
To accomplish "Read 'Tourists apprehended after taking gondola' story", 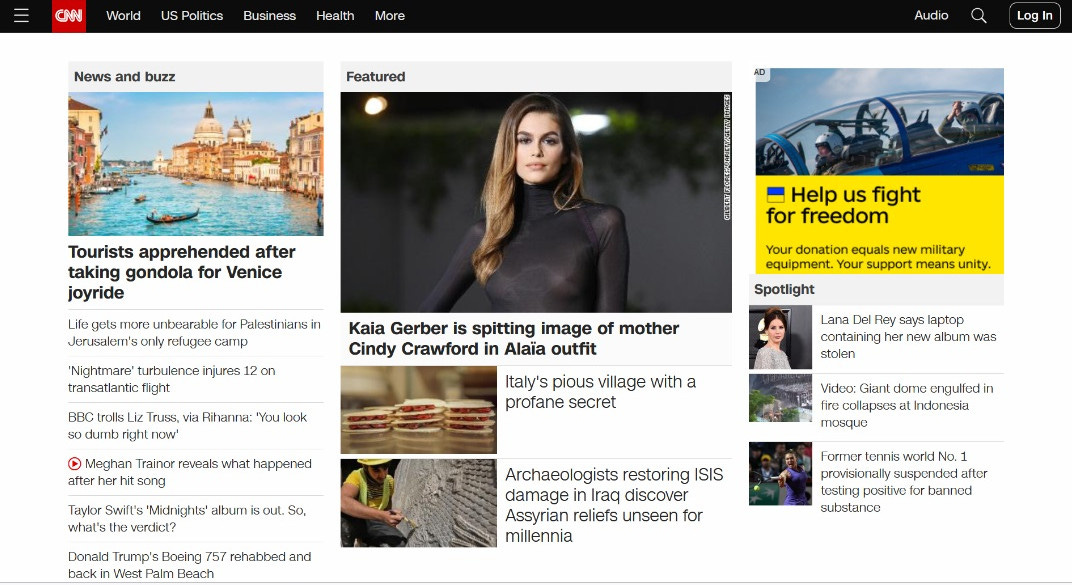I will 182,272.
